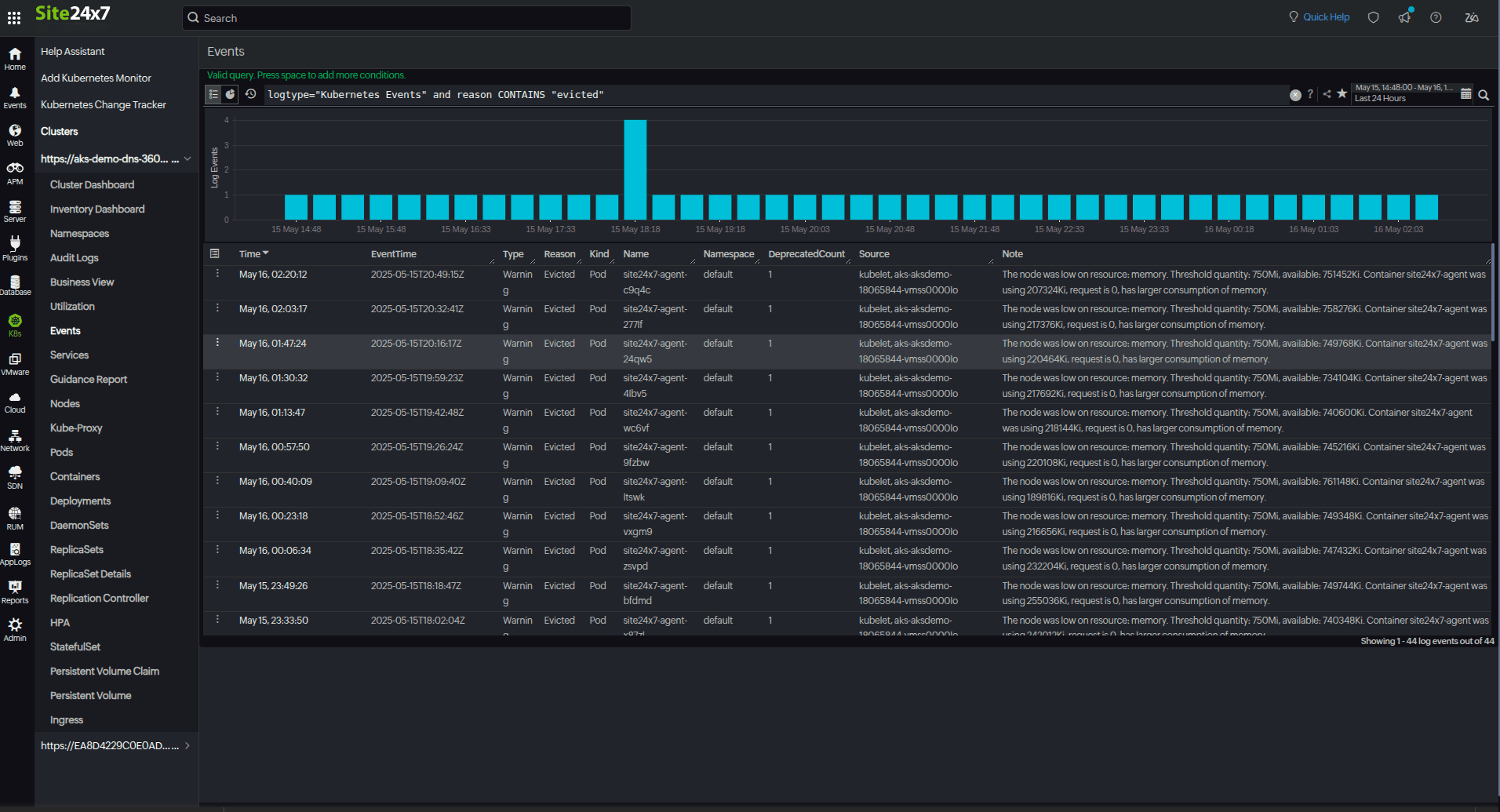This screenshot has width=1500, height=812.
Task: Click pod name site24x7-agent-c9q4c
Action: click(x=655, y=282)
